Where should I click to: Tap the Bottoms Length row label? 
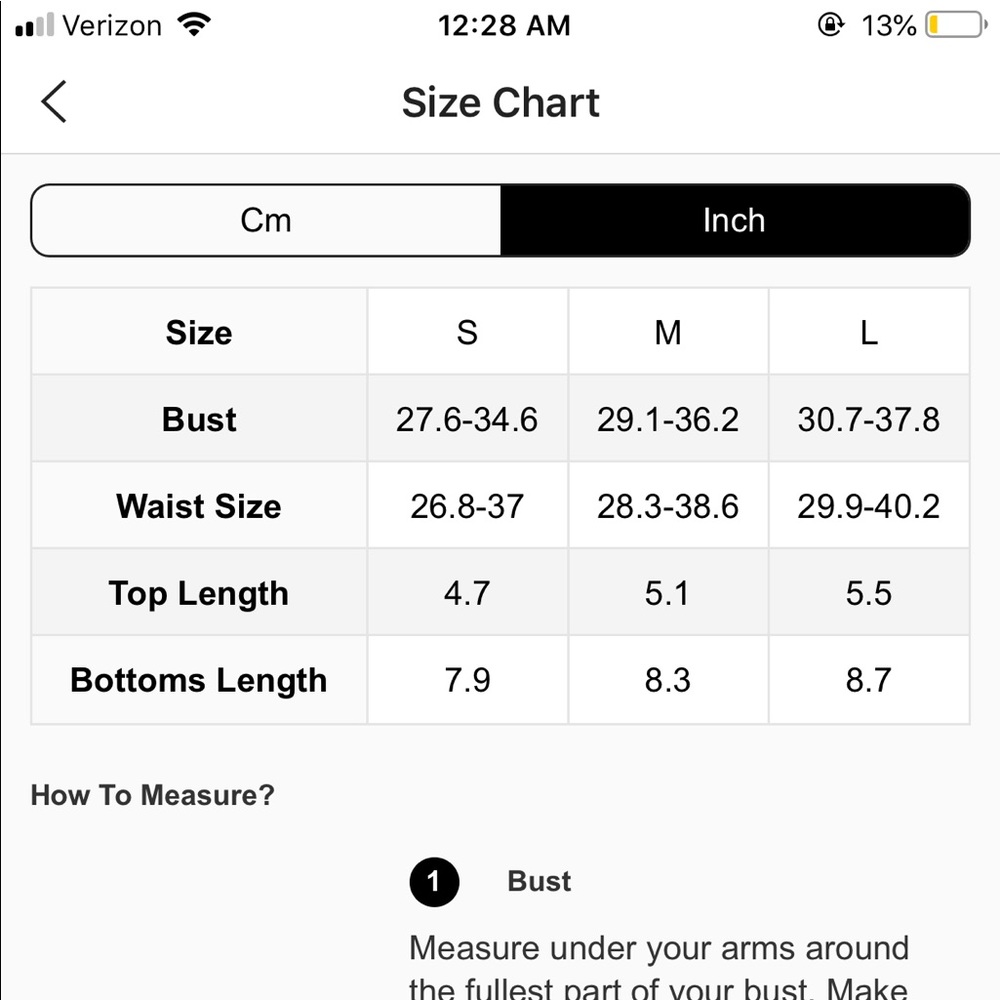[x=199, y=680]
